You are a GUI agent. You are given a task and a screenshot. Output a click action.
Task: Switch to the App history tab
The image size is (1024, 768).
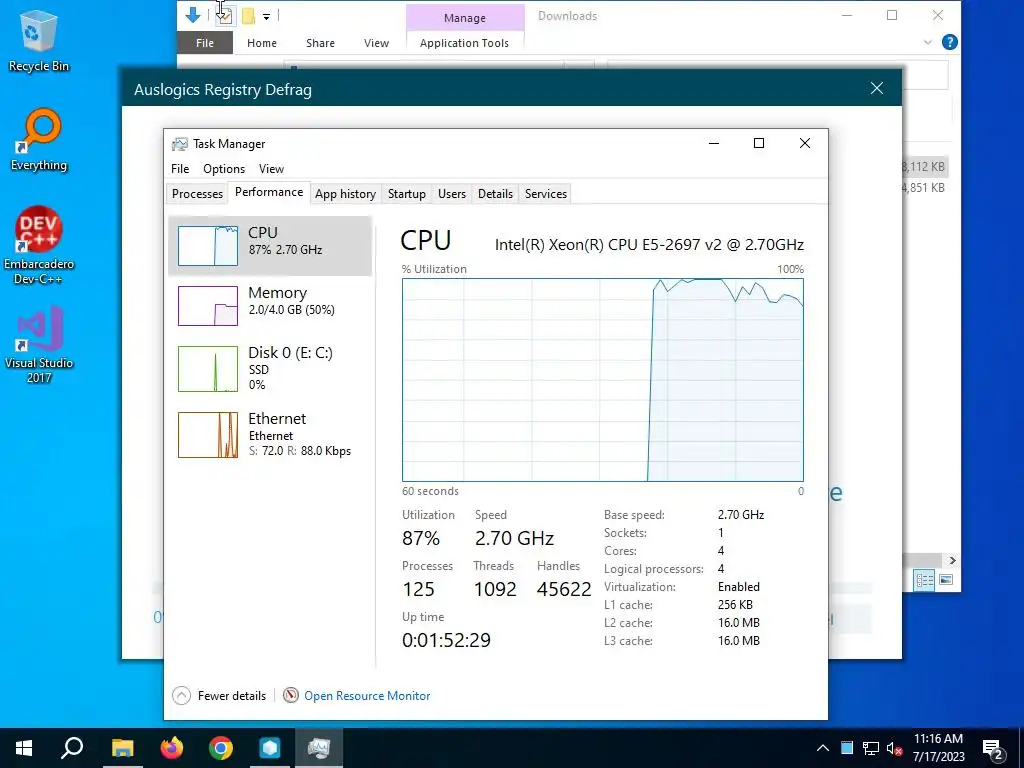pyautogui.click(x=345, y=193)
